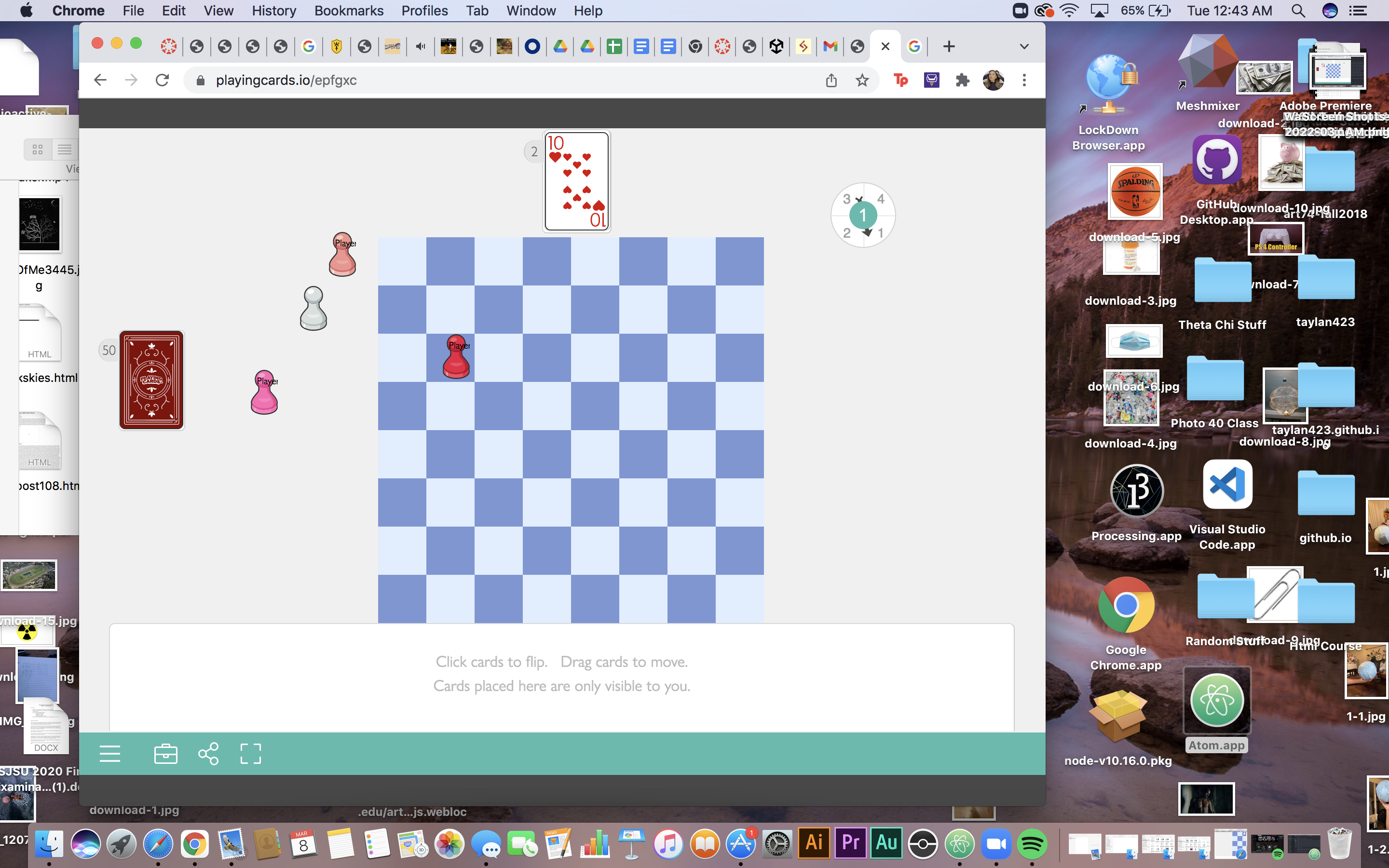The width and height of the screenshot is (1389, 868).
Task: Click the briefcase room options icon
Action: click(x=165, y=753)
